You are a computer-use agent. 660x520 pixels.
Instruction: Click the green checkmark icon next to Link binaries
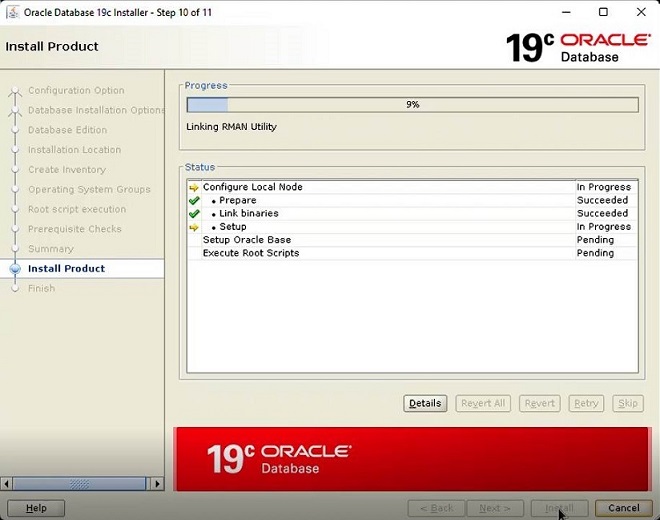[x=194, y=213]
